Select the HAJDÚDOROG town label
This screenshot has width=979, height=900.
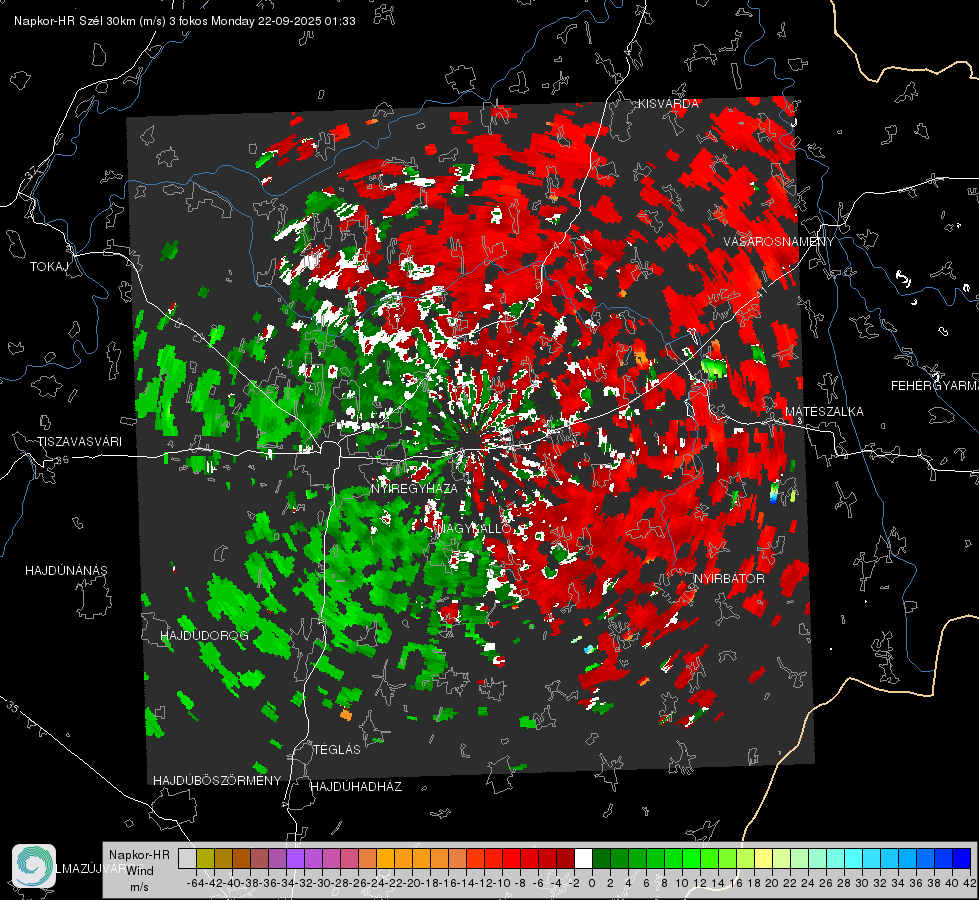pos(204,636)
